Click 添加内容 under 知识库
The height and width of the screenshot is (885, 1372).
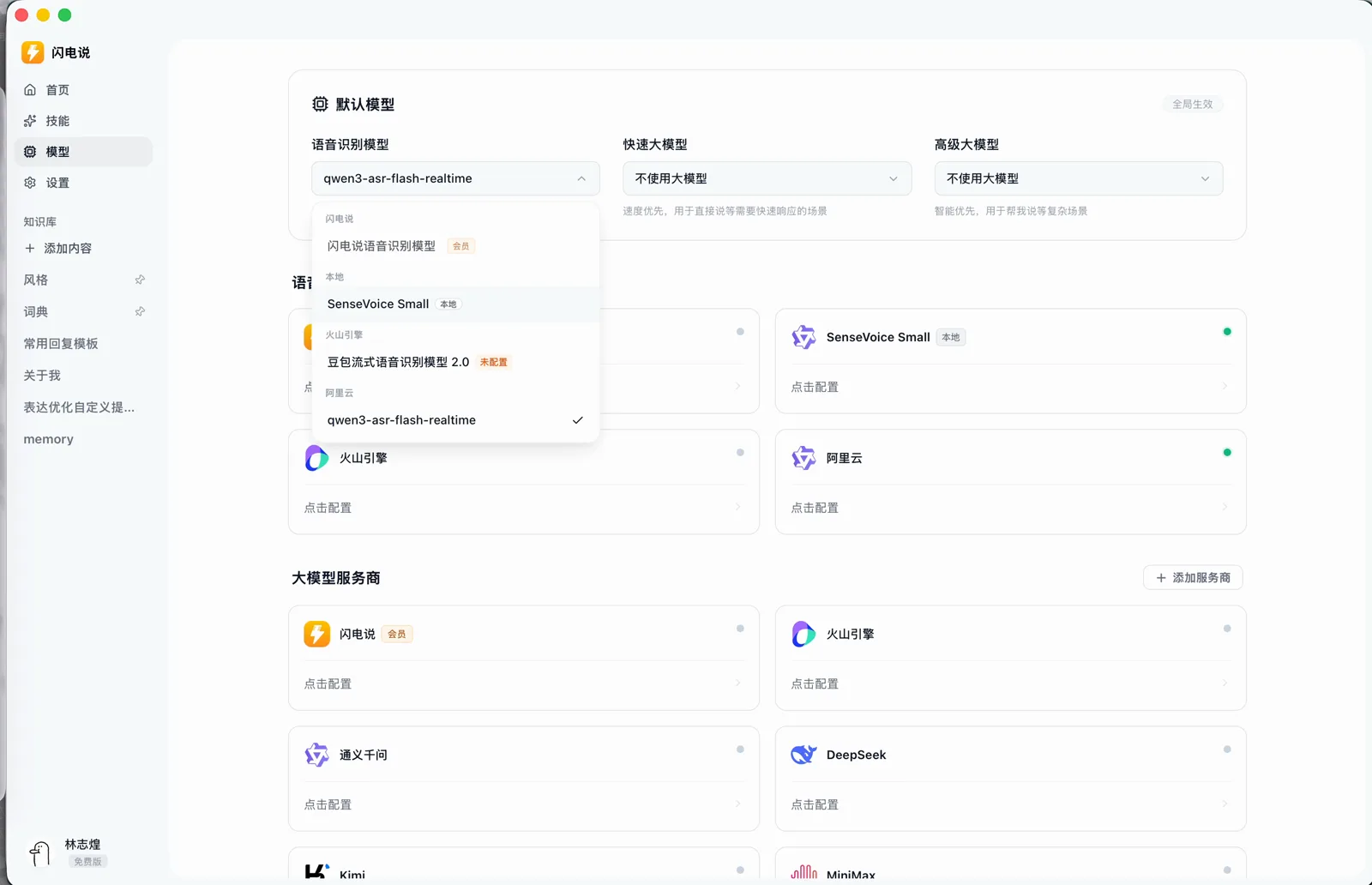pyautogui.click(x=68, y=248)
